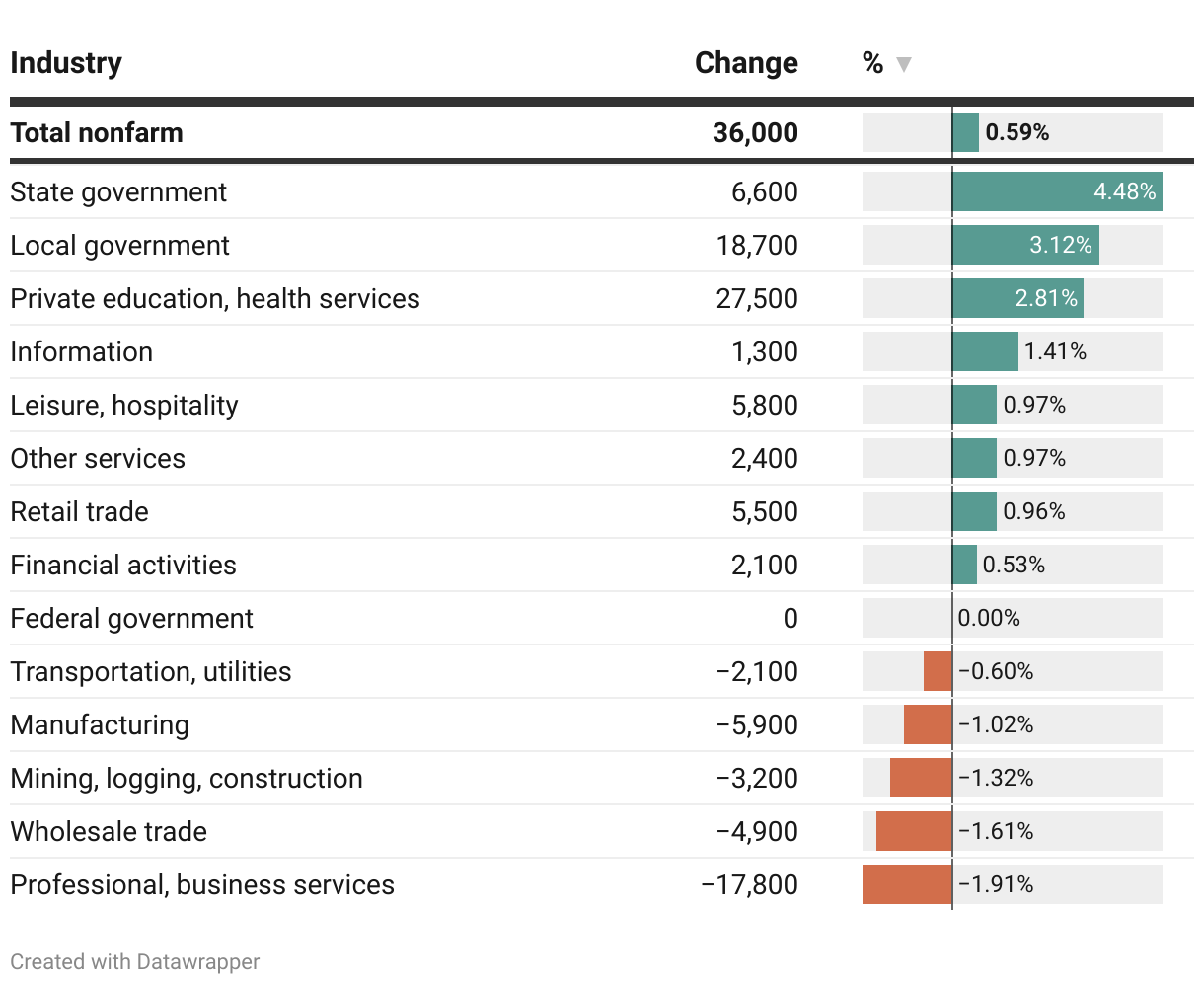The image size is (1204, 985).
Task: Select the Information industry row label
Action: click(x=82, y=351)
